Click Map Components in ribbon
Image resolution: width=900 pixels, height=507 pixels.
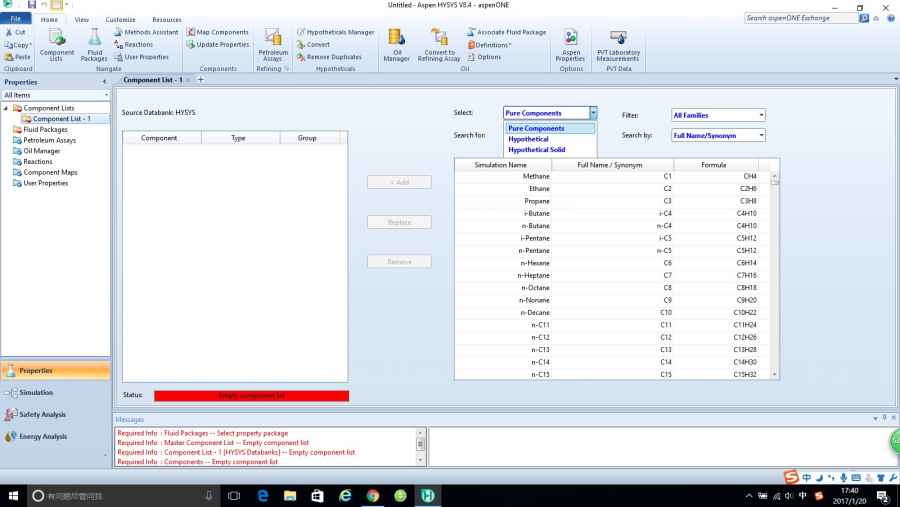pos(218,32)
